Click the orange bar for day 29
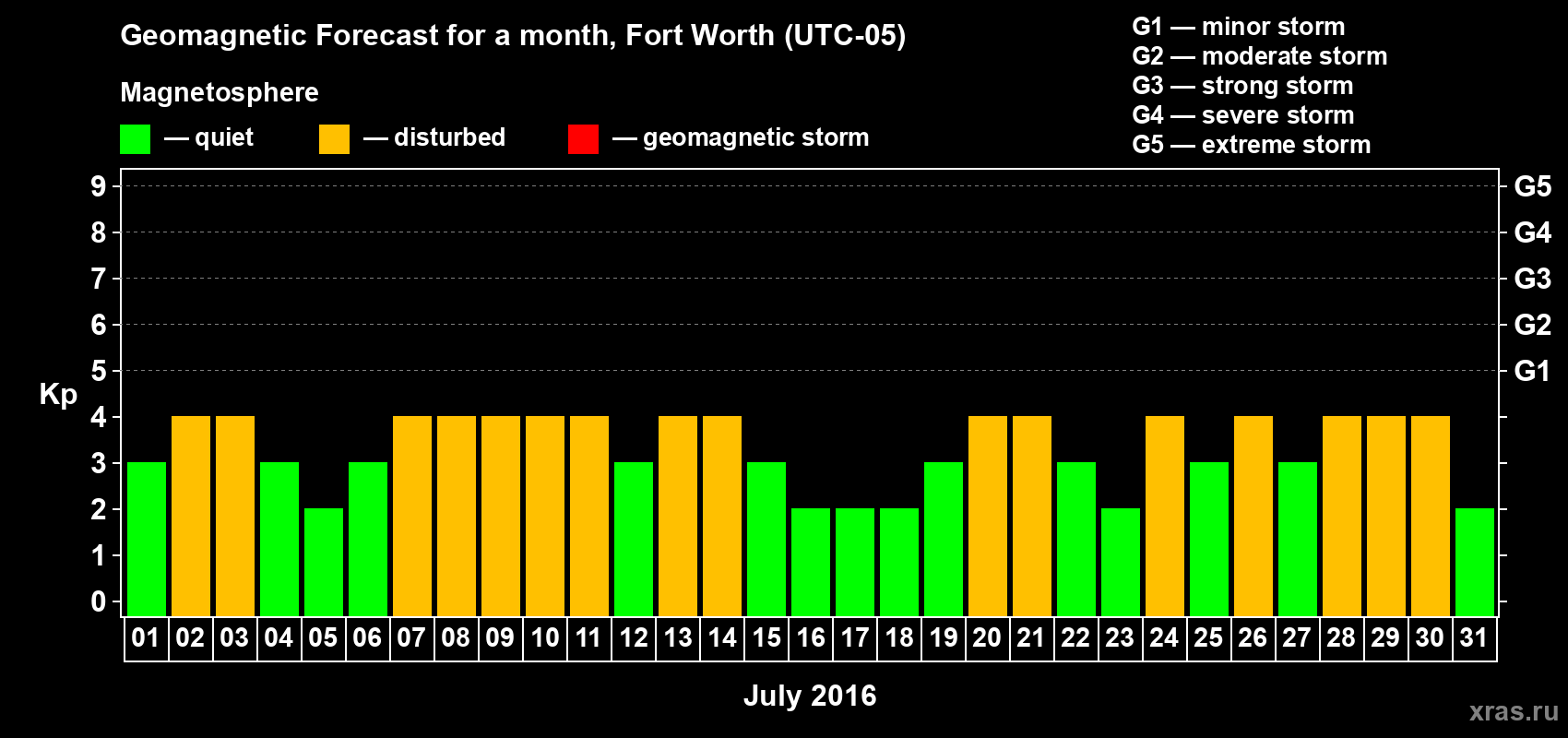Viewport: 1568px width, 738px height. pos(1386,517)
